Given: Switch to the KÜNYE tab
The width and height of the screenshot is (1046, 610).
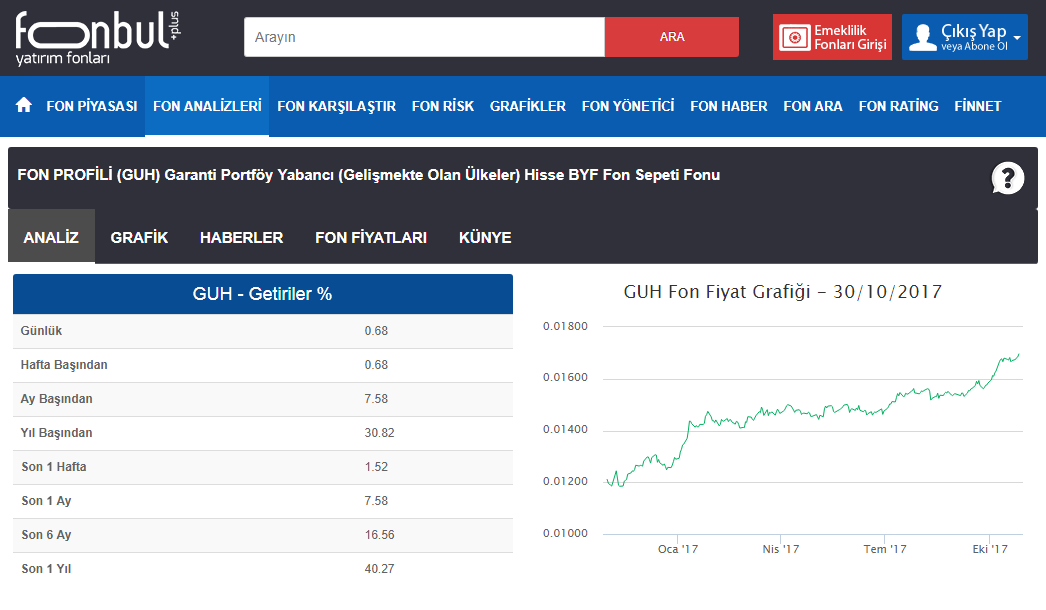Looking at the screenshot, I should pyautogui.click(x=485, y=238).
